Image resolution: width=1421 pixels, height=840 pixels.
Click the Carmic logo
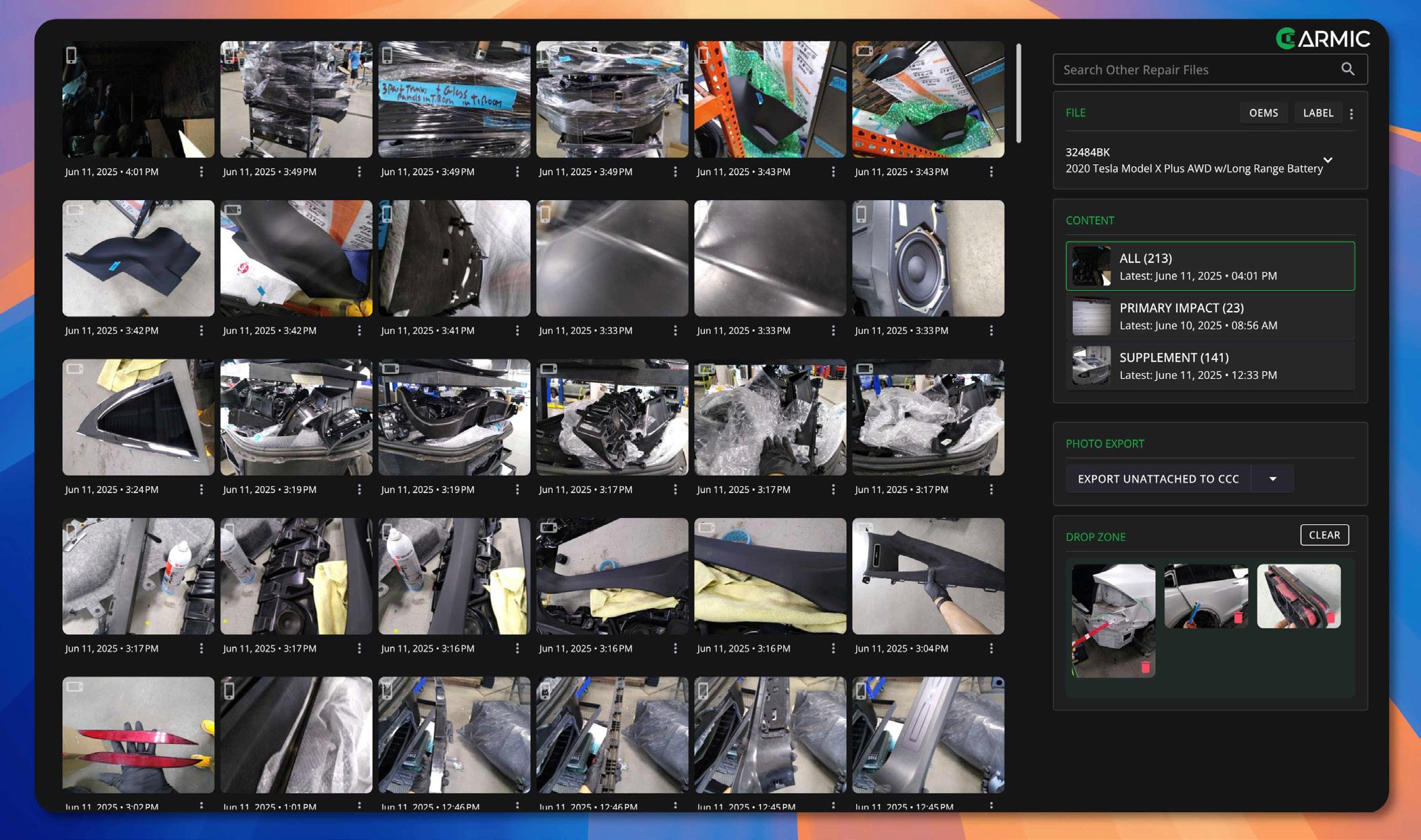pyautogui.click(x=1322, y=39)
